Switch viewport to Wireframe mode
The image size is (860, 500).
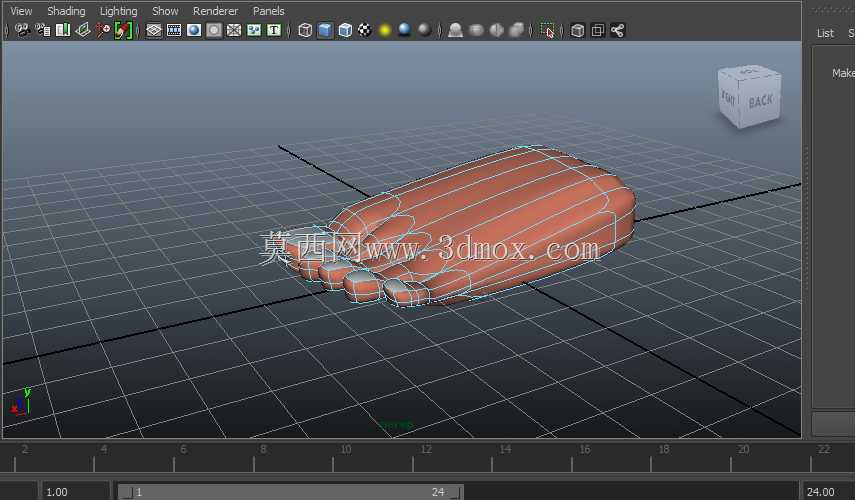tap(305, 30)
